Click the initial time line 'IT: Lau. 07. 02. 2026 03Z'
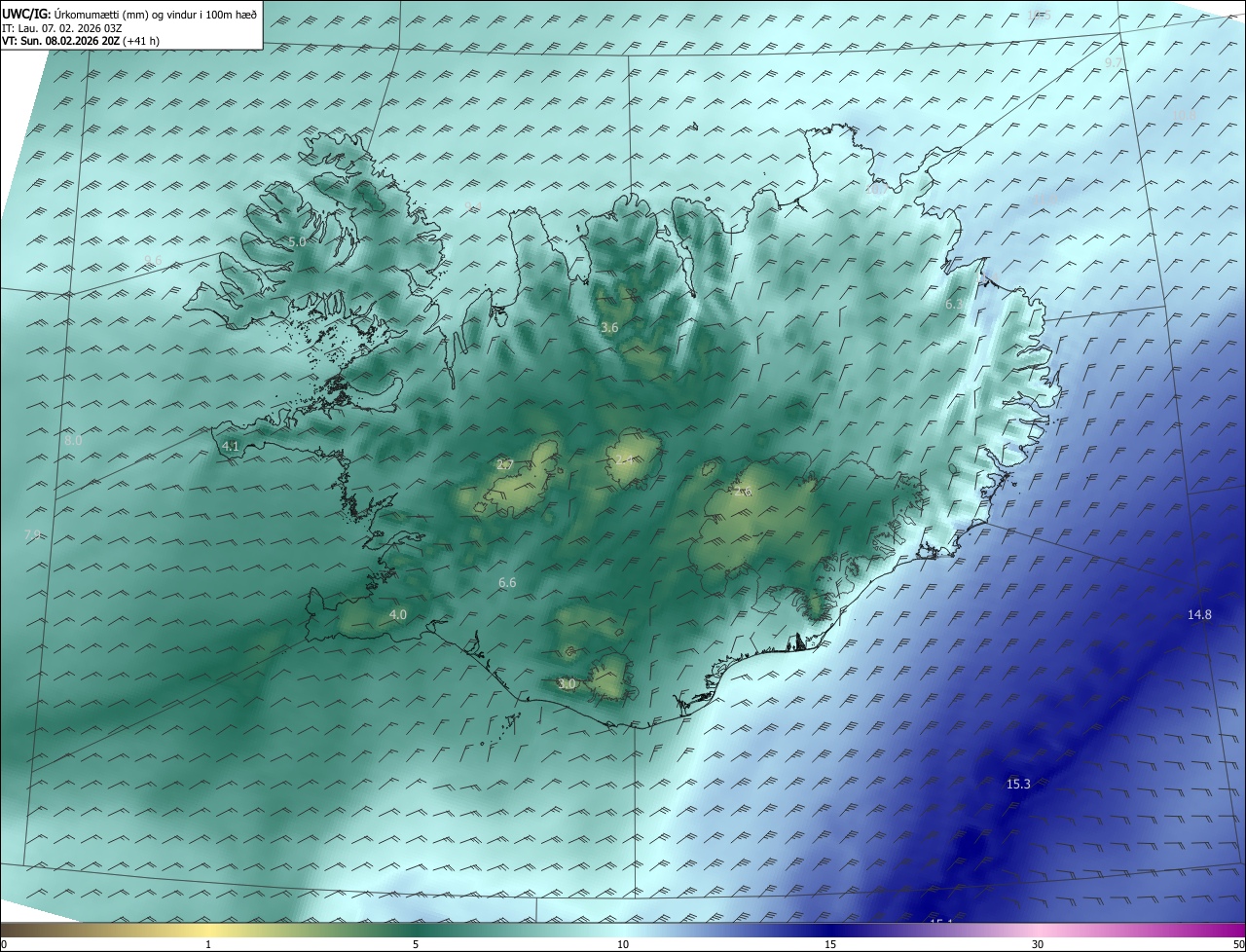Viewport: 1246px width, 952px height. click(x=62, y=27)
